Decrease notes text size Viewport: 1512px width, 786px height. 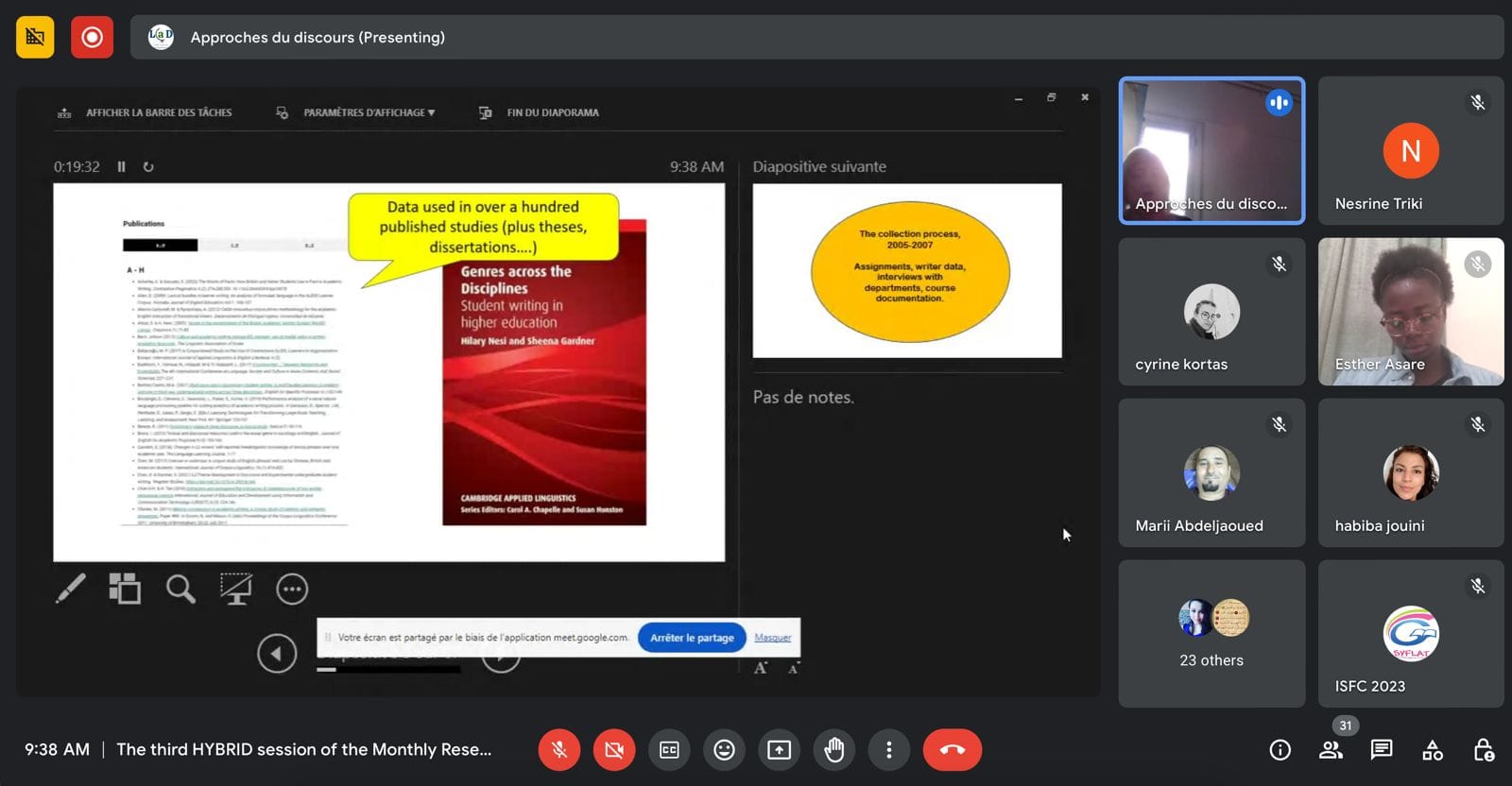pyautogui.click(x=794, y=668)
